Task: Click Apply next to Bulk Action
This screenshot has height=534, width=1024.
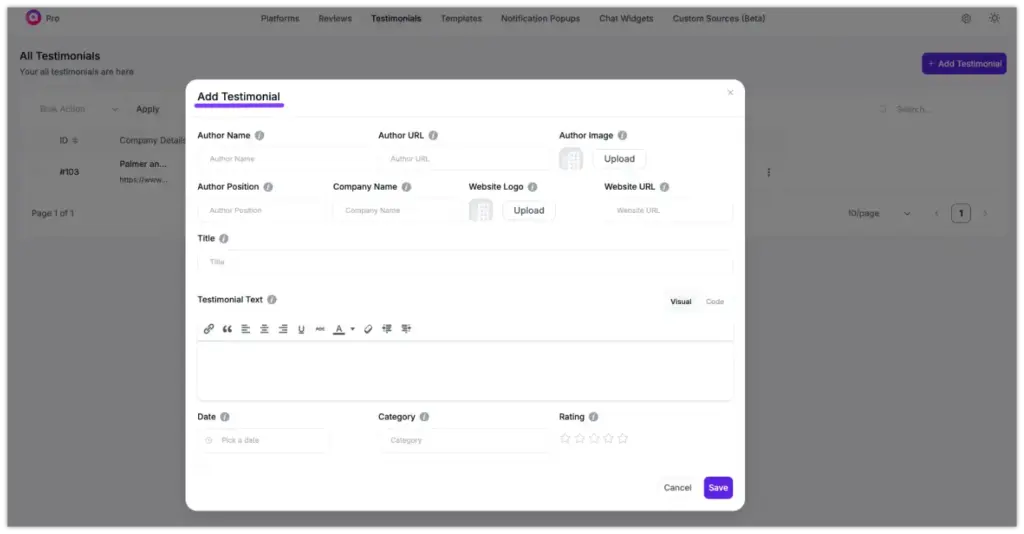Action: pyautogui.click(x=148, y=109)
